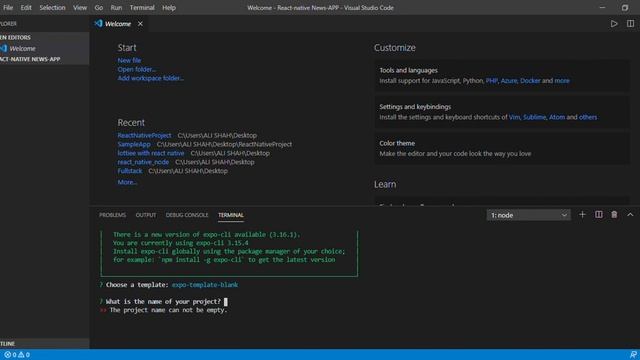640x360 pixels.
Task: Maximize the panel with the chevron-up icon
Action: coord(630,215)
